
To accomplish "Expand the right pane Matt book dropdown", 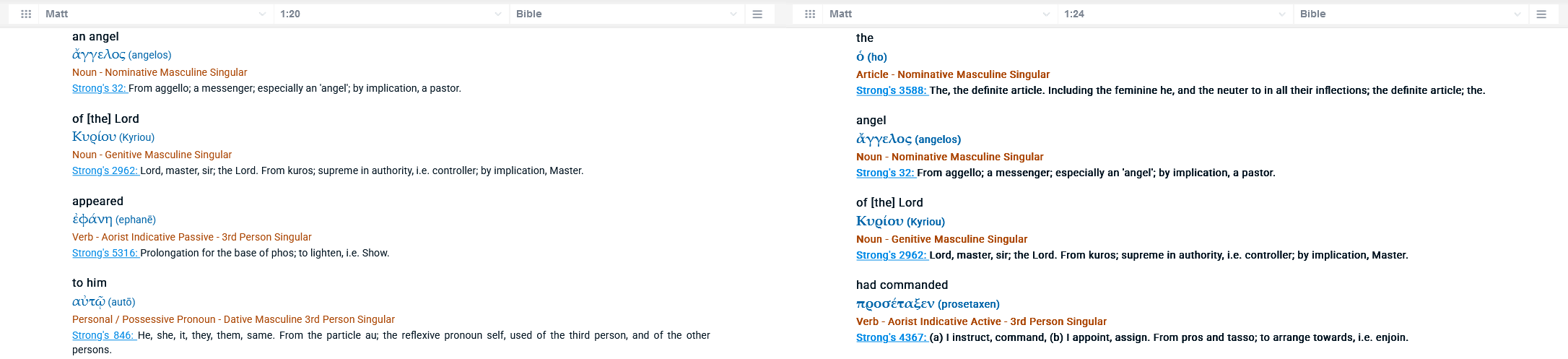I will 940,14.
